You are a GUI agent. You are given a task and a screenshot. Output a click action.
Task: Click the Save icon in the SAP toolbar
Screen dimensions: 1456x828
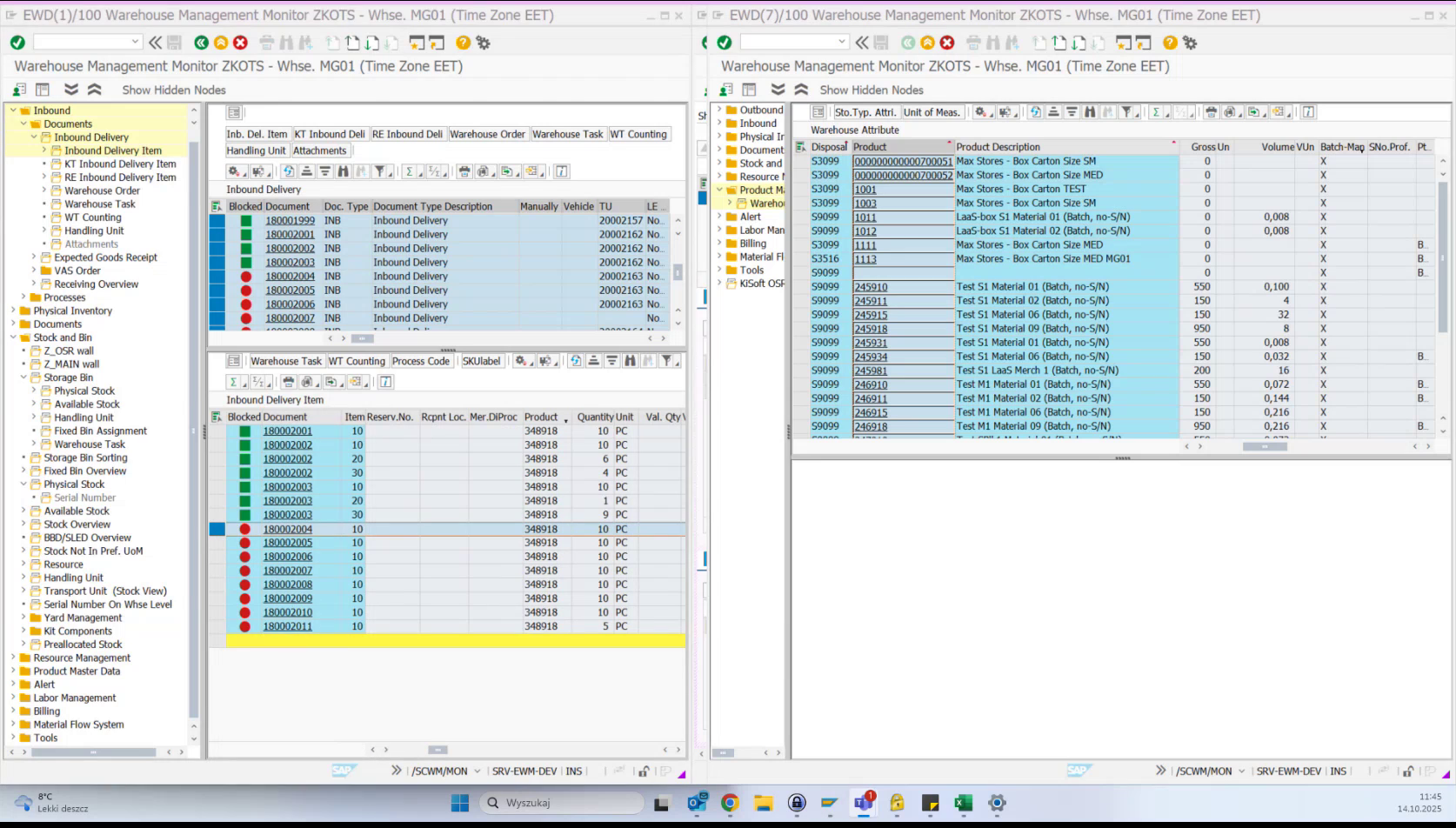point(175,41)
